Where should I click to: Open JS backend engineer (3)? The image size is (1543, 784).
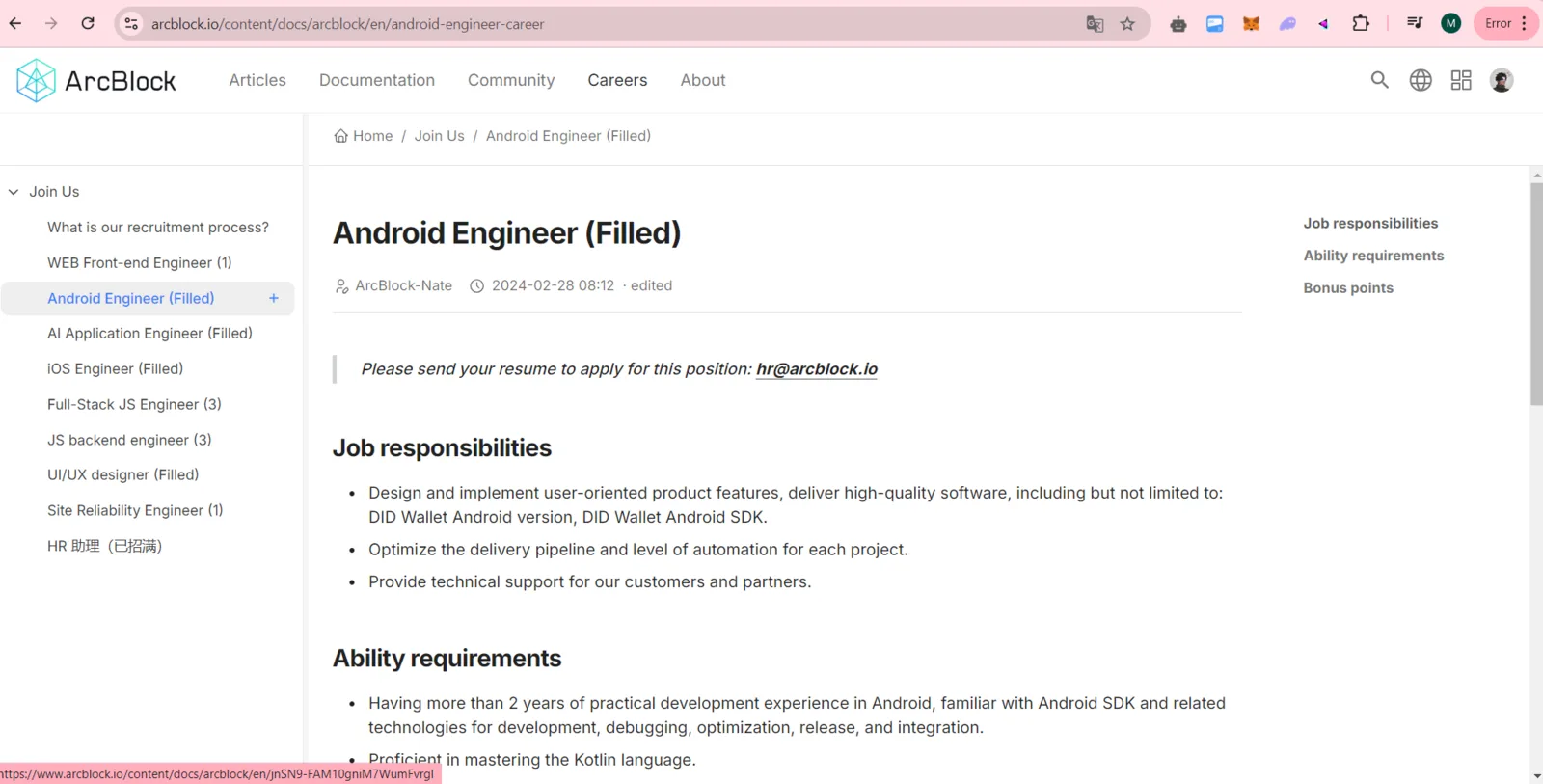[x=129, y=440]
